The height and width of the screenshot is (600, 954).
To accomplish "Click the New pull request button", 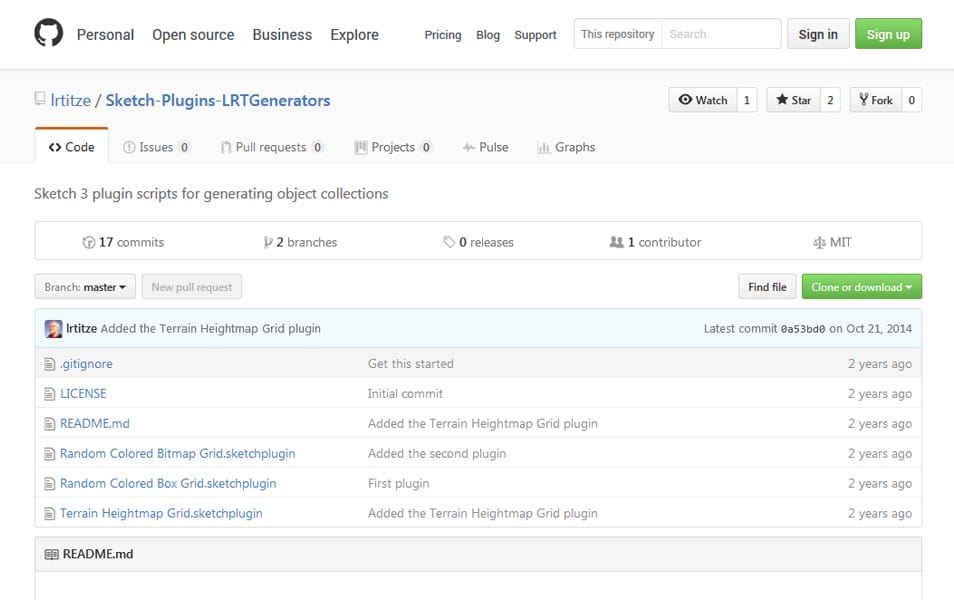I will [x=192, y=287].
